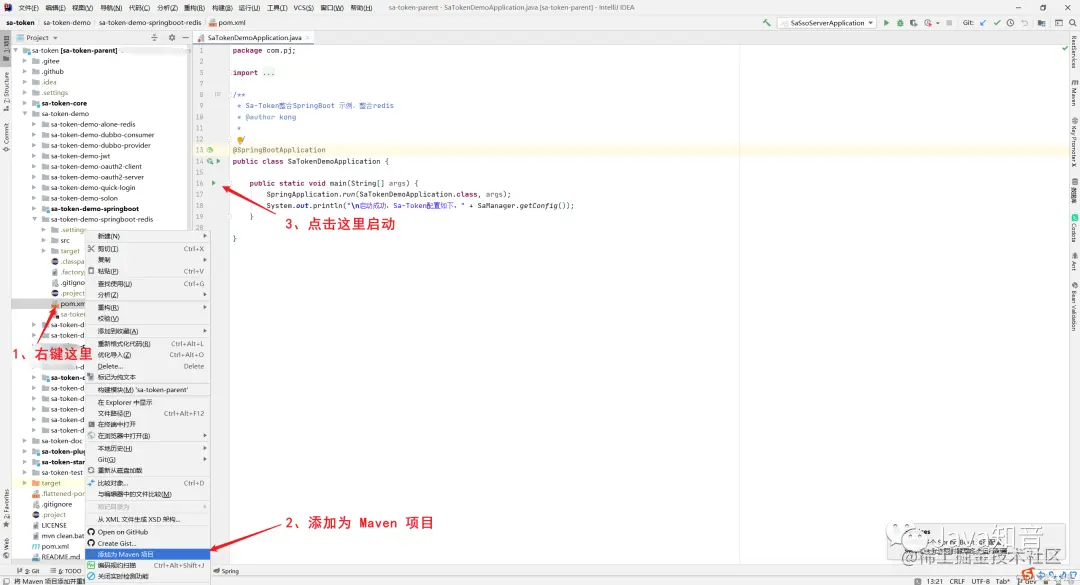Click the Run Anything terminal-window icon
The height and width of the screenshot is (585, 1080).
pyautogui.click(x=1059, y=23)
